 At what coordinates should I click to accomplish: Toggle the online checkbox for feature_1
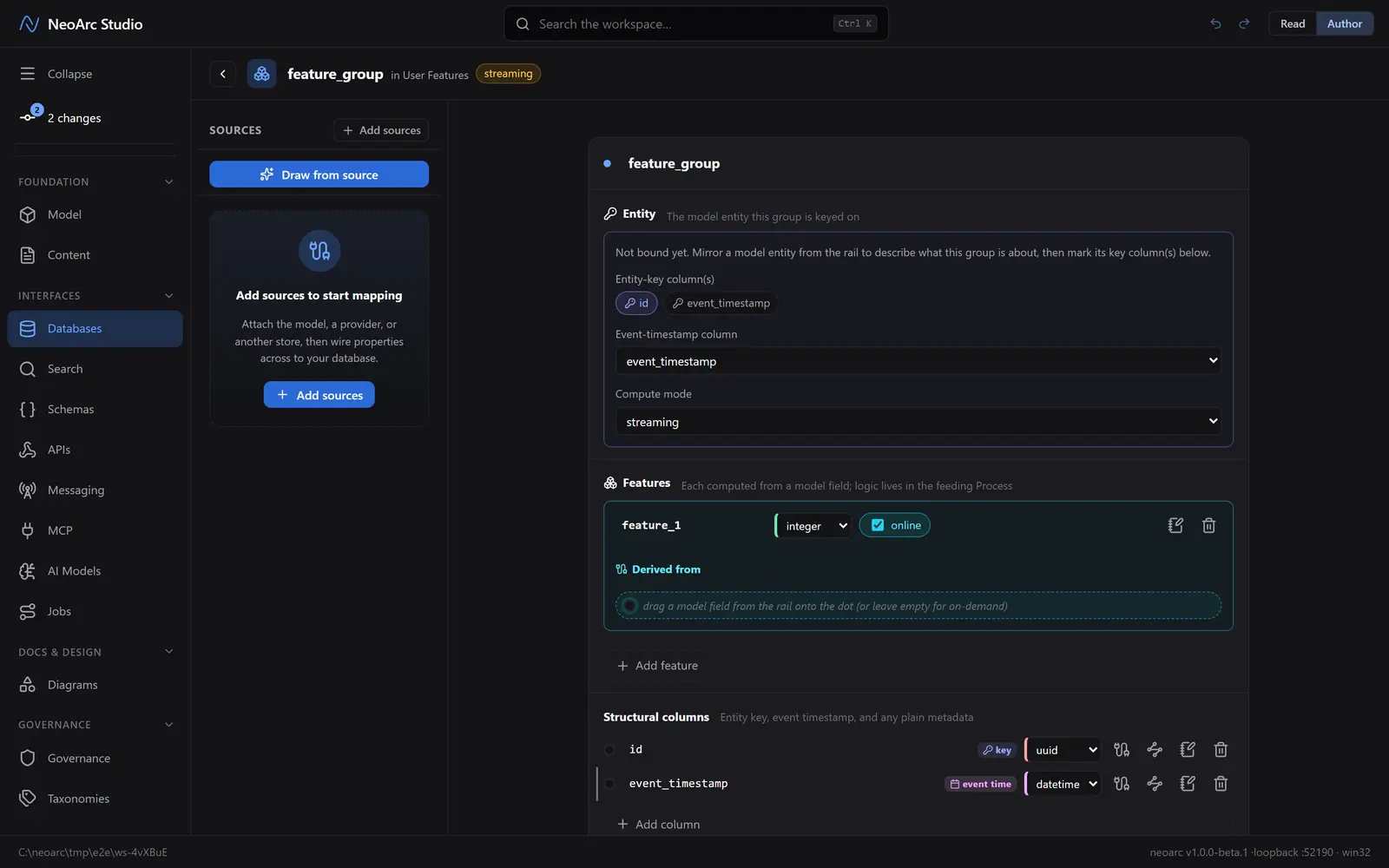pos(878,525)
